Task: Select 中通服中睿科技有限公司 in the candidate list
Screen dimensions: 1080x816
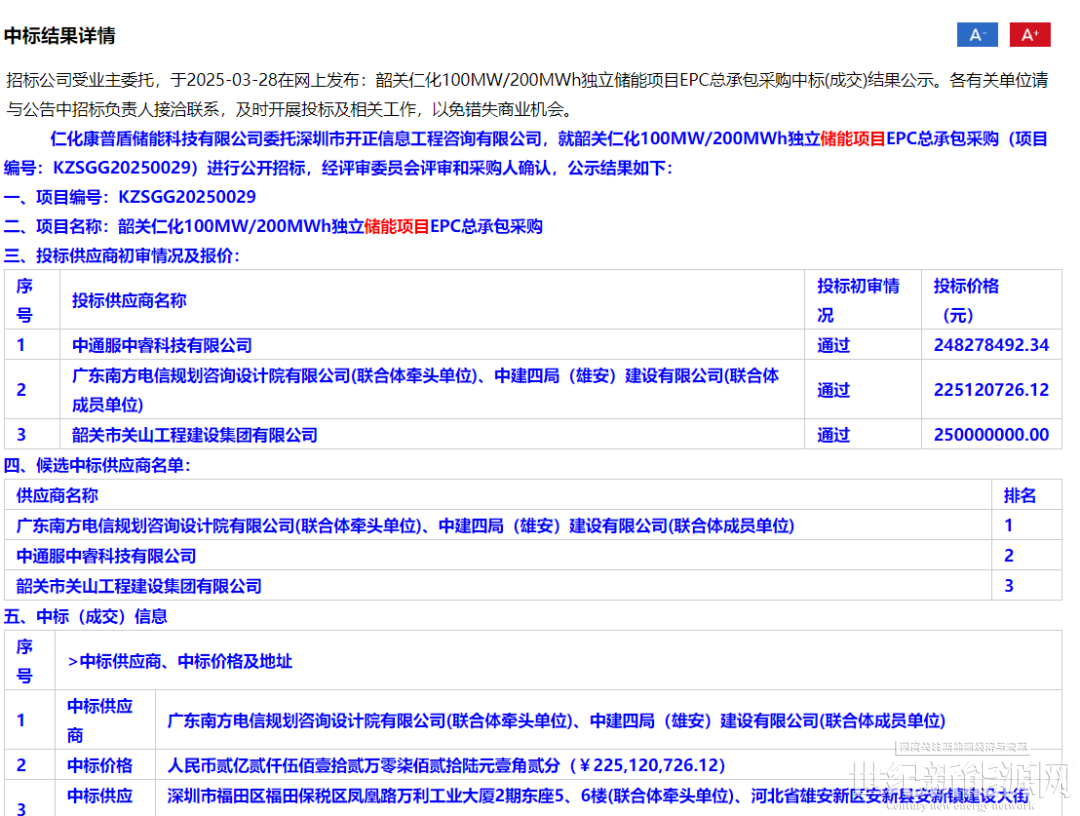Action: (x=106, y=556)
